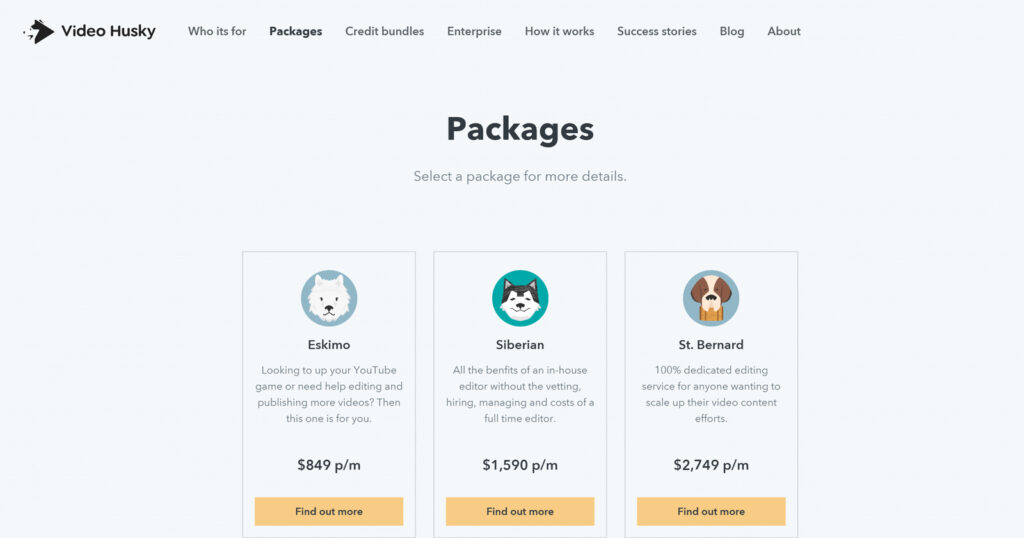Open the 'Who its for' menu item
1024x538 pixels.
pyautogui.click(x=217, y=31)
